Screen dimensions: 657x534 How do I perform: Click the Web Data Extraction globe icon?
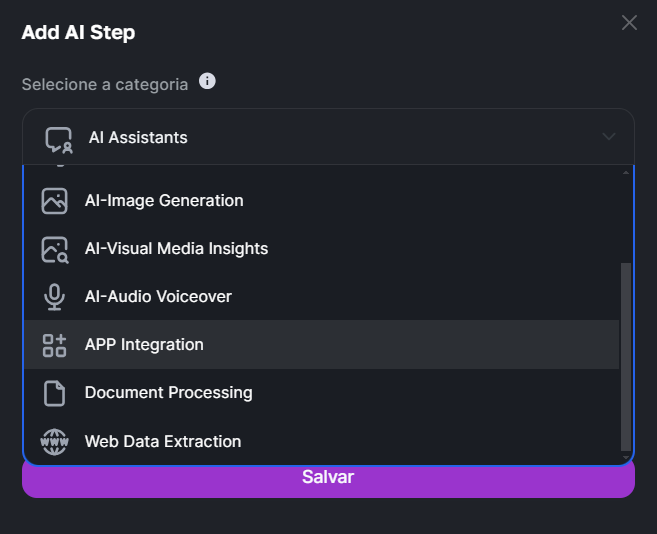(54, 441)
